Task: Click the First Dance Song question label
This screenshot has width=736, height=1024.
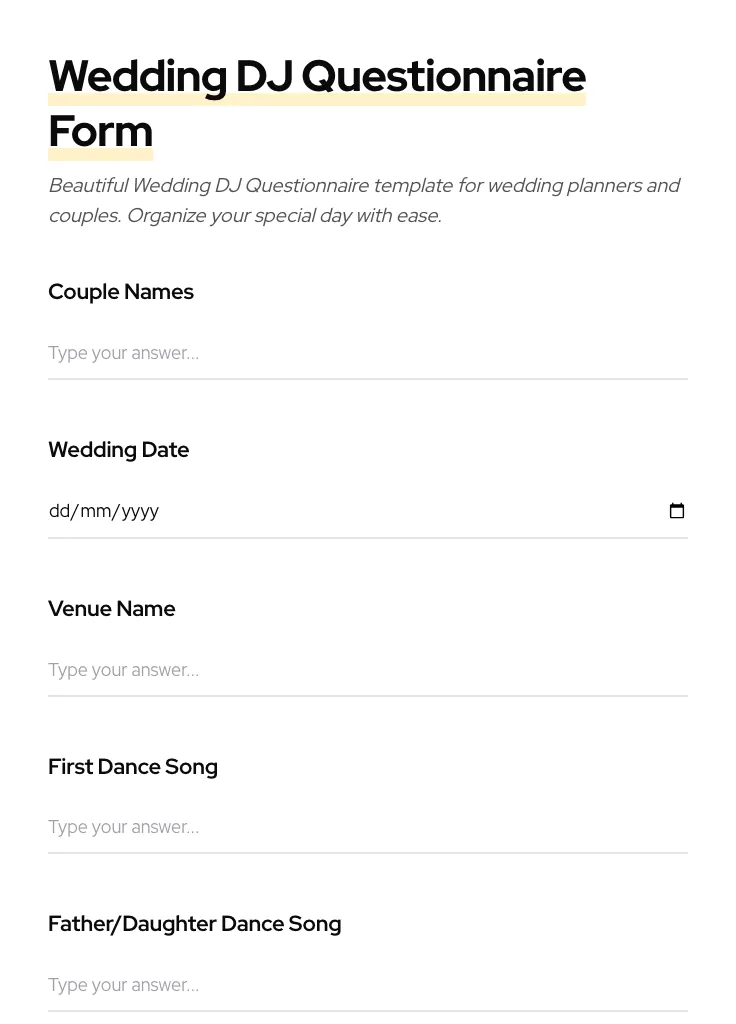Action: [x=133, y=767]
